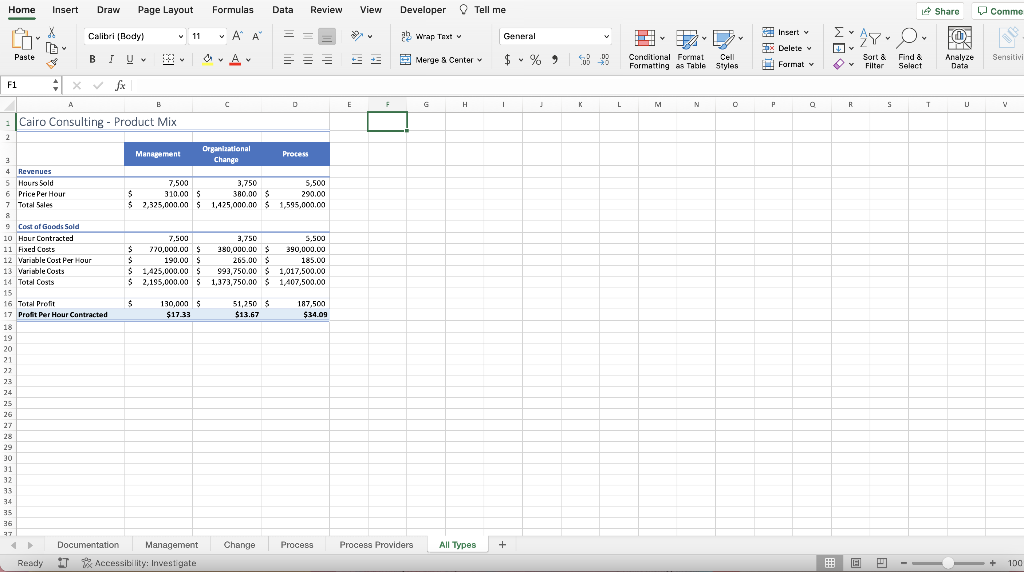Screen dimensions: 1024x572
Task: Switch to Page Layout view icon
Action: 856,563
